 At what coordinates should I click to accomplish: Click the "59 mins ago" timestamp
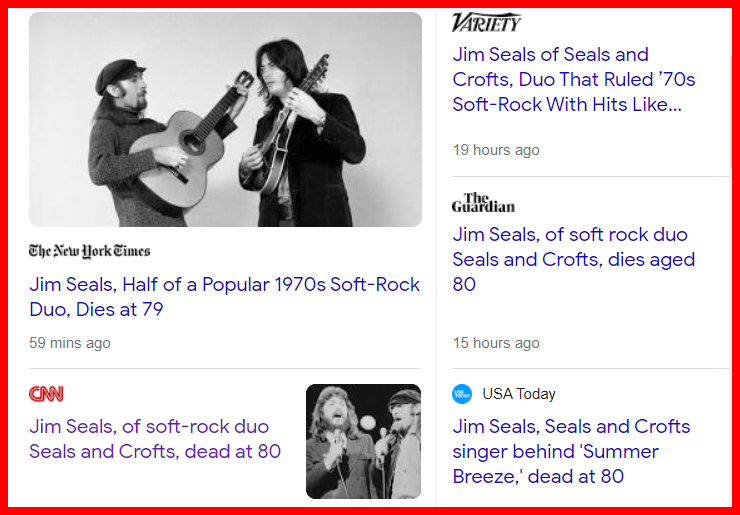pos(70,343)
